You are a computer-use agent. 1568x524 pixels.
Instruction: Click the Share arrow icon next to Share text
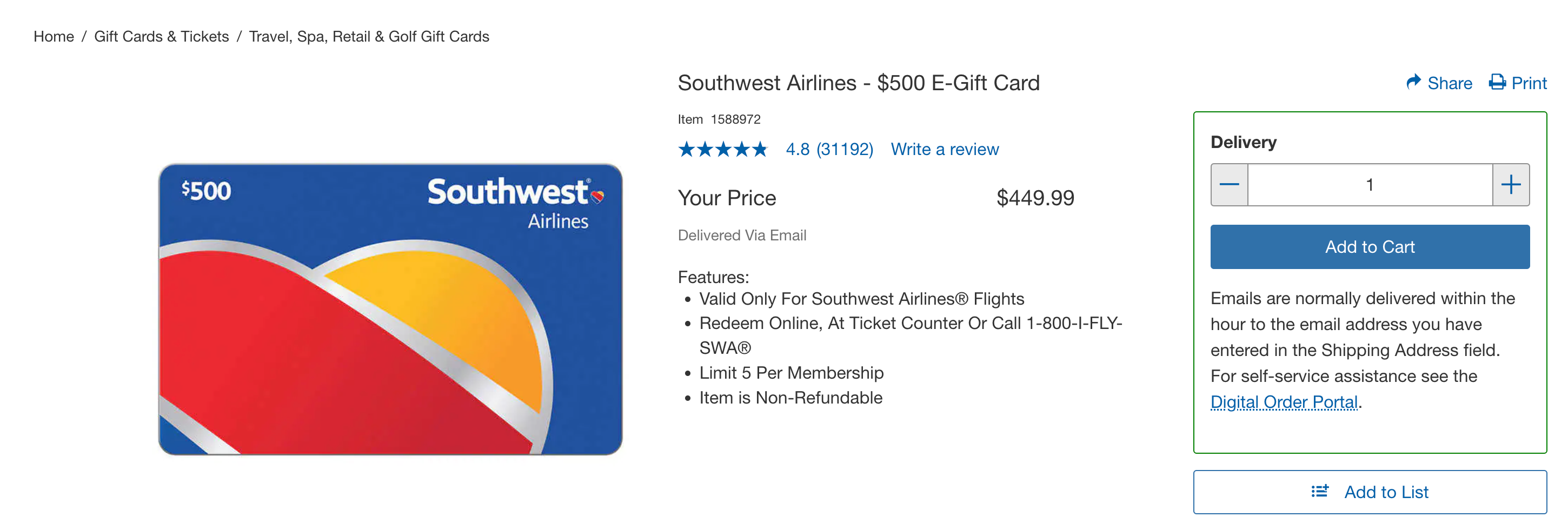tap(1413, 83)
